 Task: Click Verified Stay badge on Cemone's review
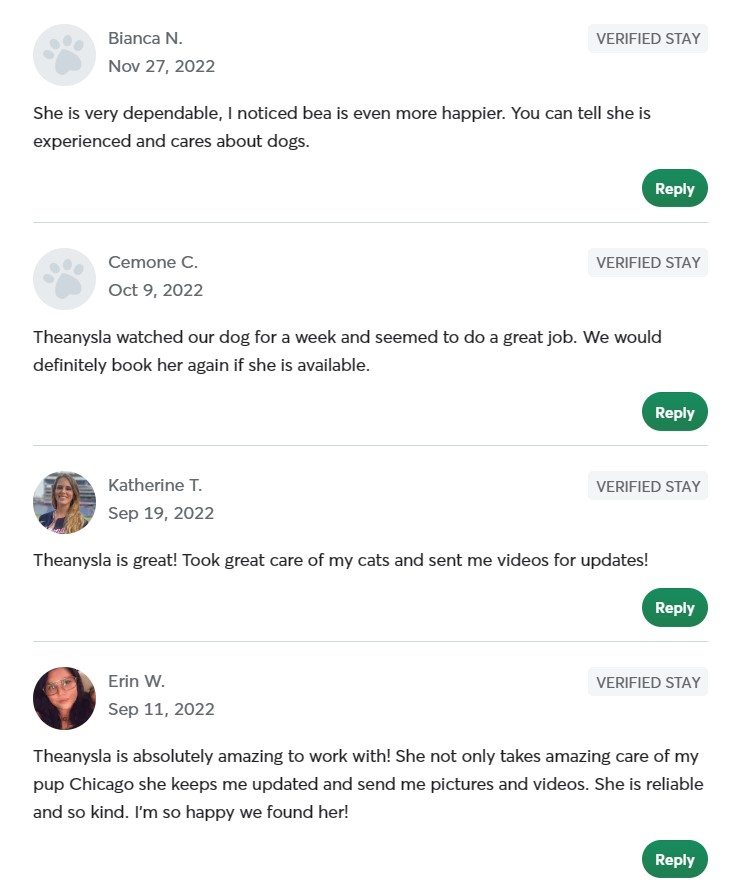pyautogui.click(x=648, y=263)
